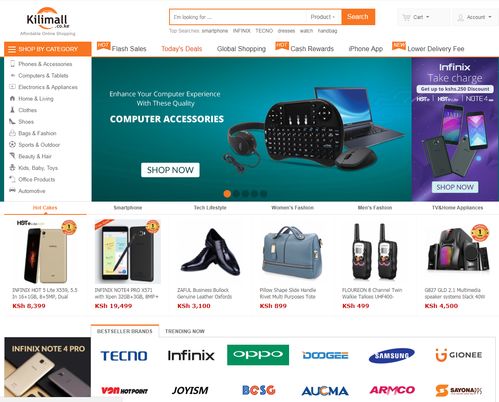The width and height of the screenshot is (499, 402).
Task: Switch to the Trending Now tab
Action: click(x=185, y=331)
